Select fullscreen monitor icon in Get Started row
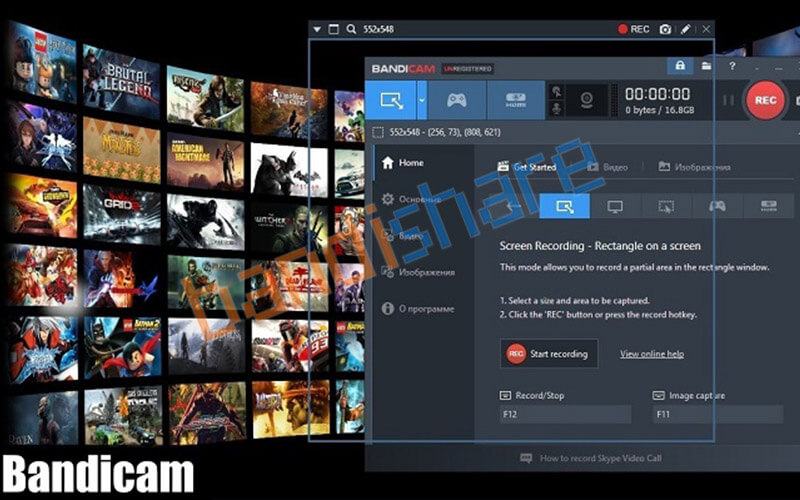Viewport: 800px width, 500px height. [615, 206]
